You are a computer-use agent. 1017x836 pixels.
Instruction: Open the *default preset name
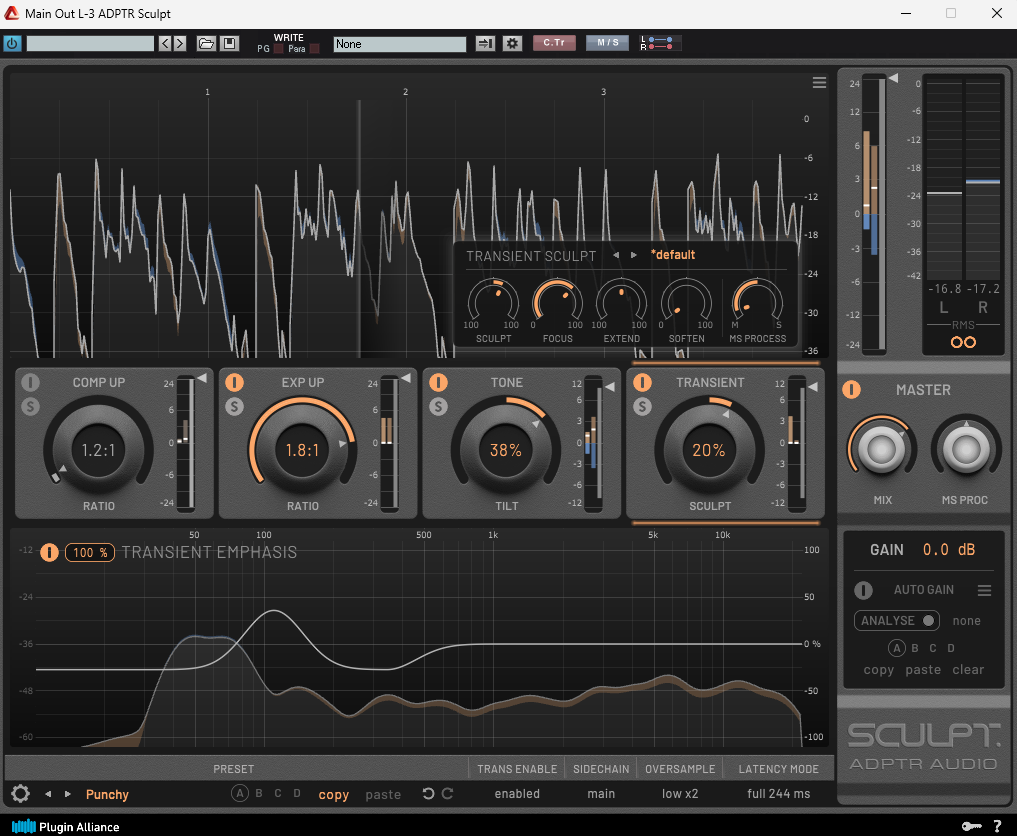pyautogui.click(x=673, y=255)
